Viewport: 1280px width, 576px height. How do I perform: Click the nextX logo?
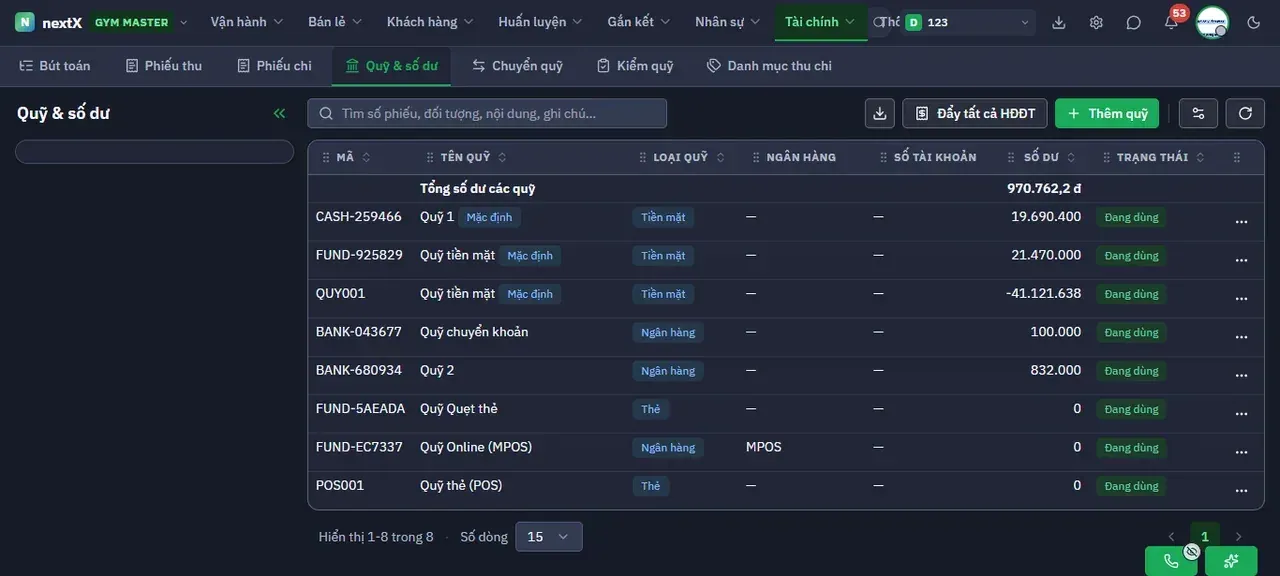(x=48, y=22)
